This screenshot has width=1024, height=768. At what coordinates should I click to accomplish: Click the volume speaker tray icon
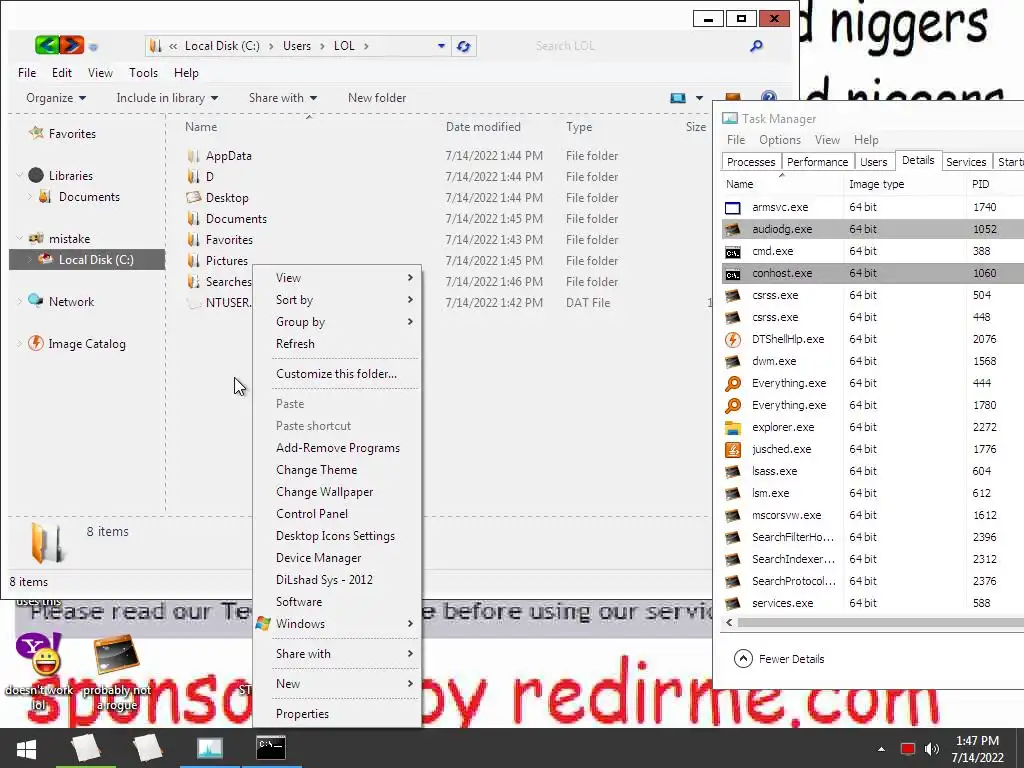click(931, 749)
